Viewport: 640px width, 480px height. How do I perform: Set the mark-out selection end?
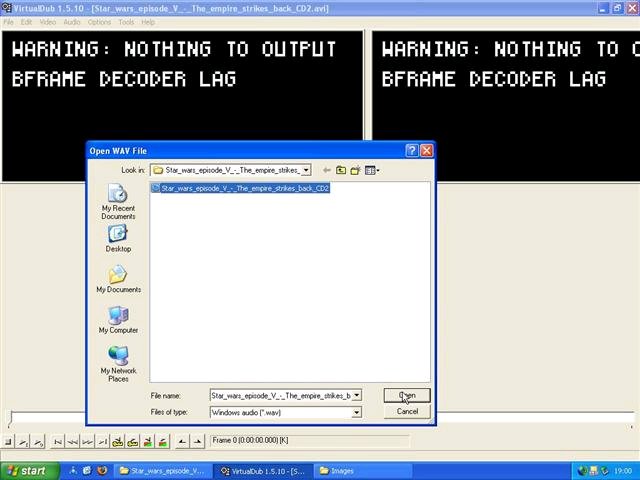(x=198, y=442)
